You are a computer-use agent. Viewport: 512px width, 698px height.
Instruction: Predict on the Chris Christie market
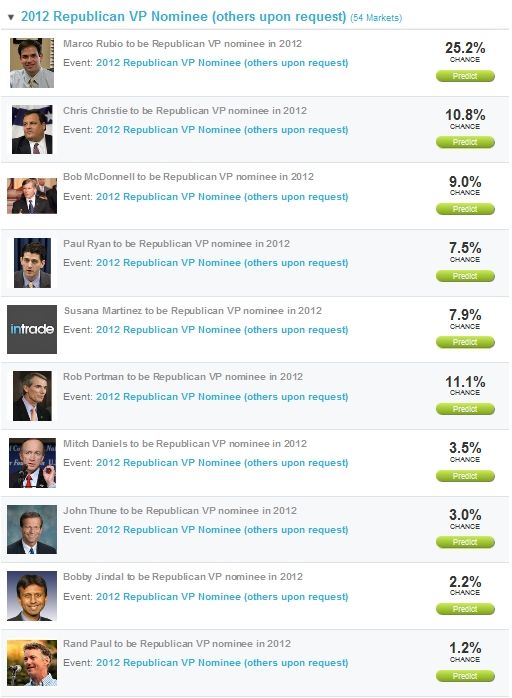pyautogui.click(x=465, y=142)
